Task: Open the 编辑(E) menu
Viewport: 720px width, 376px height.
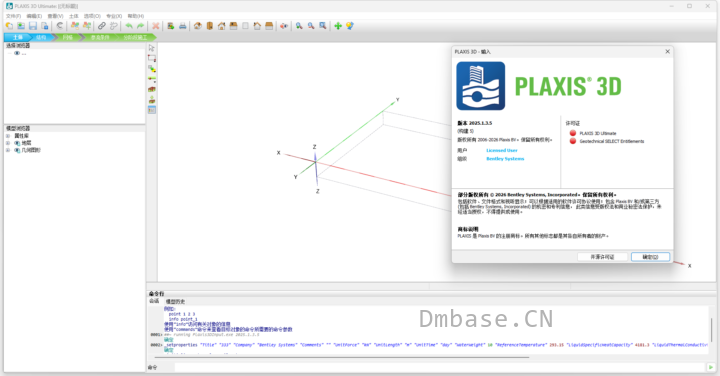Action: (34, 16)
